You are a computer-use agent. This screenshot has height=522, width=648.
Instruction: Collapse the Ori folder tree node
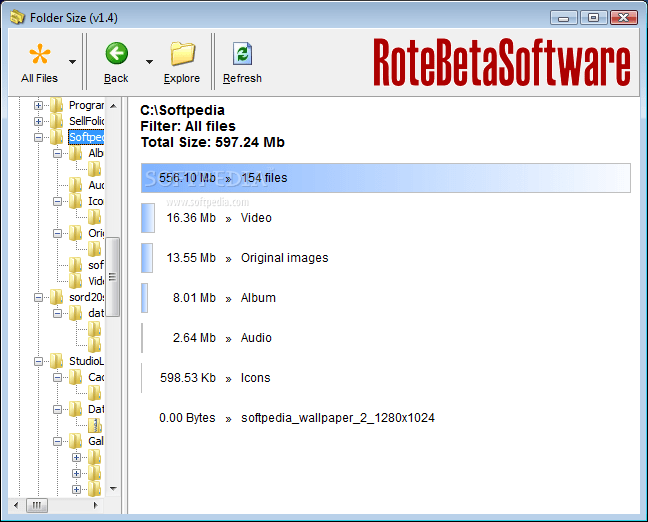click(57, 234)
